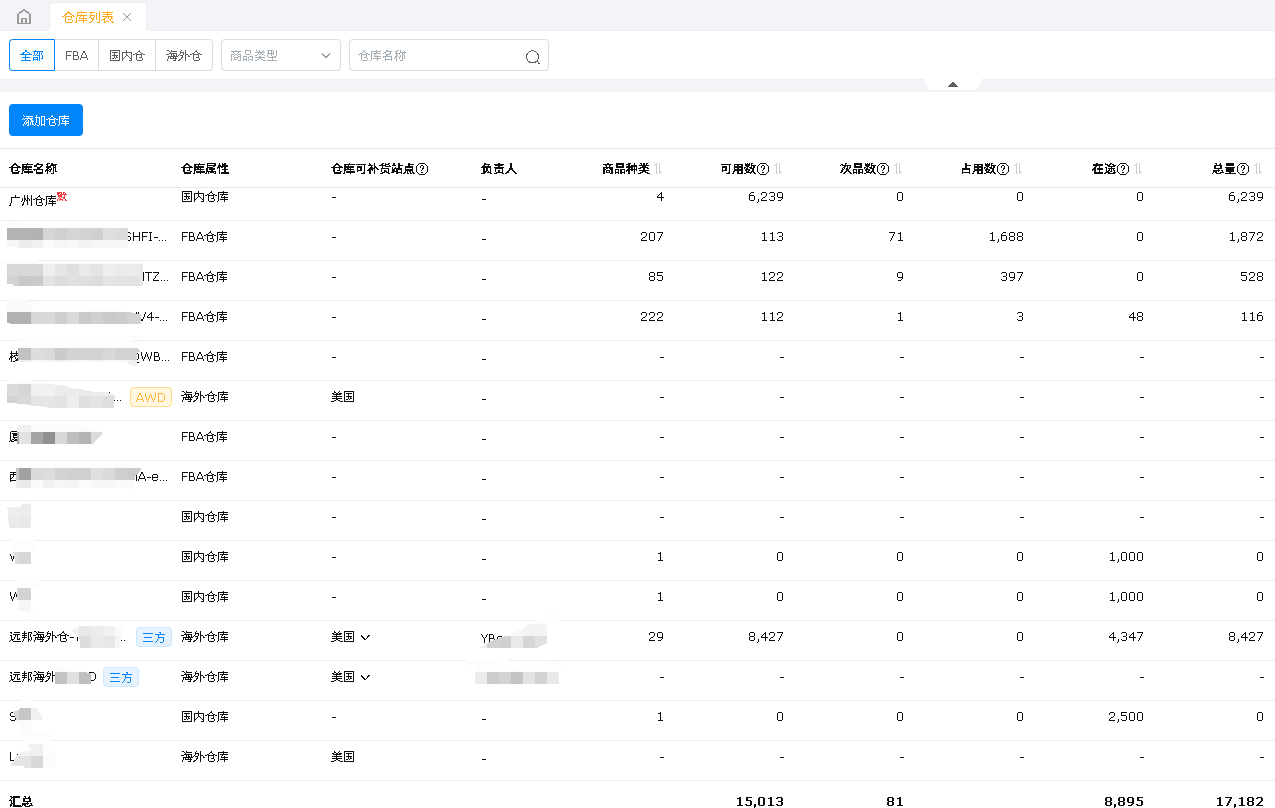This screenshot has width=1275, height=808.
Task: Open the 商品类型 dropdown
Action: coord(280,56)
